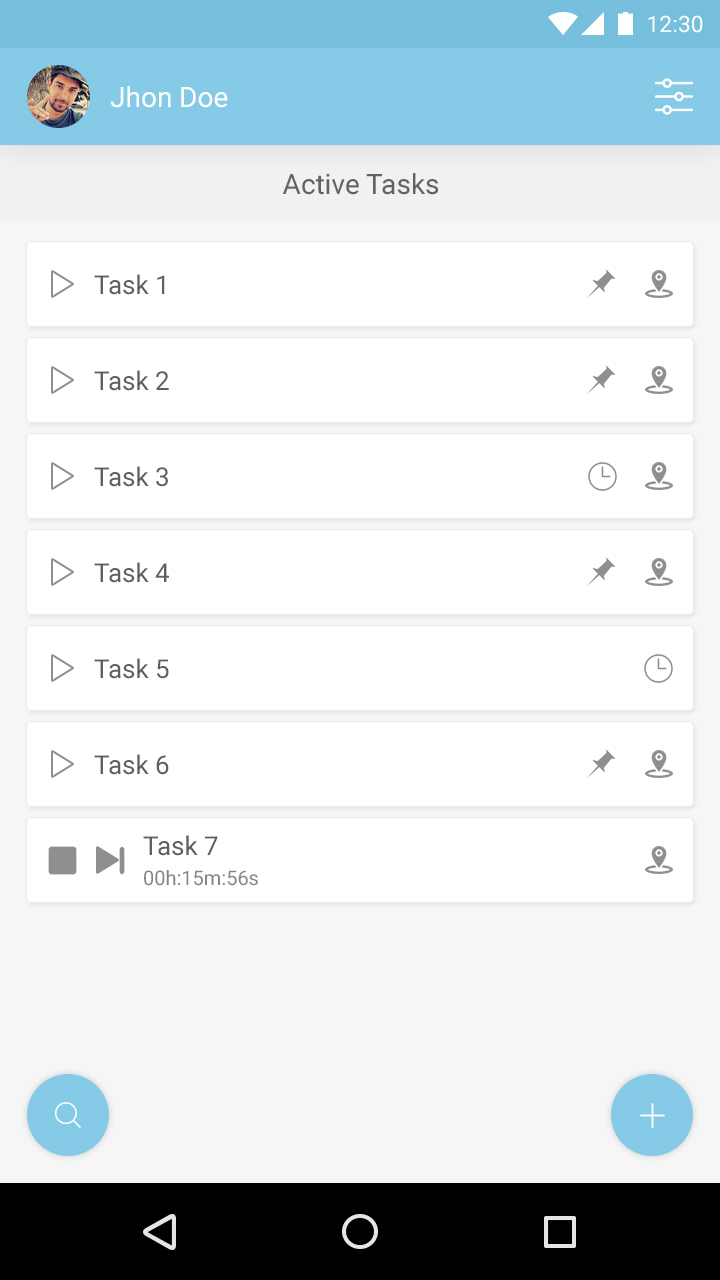This screenshot has height=1280, width=720.
Task: Start Task 3 with the play triangle
Action: point(62,477)
